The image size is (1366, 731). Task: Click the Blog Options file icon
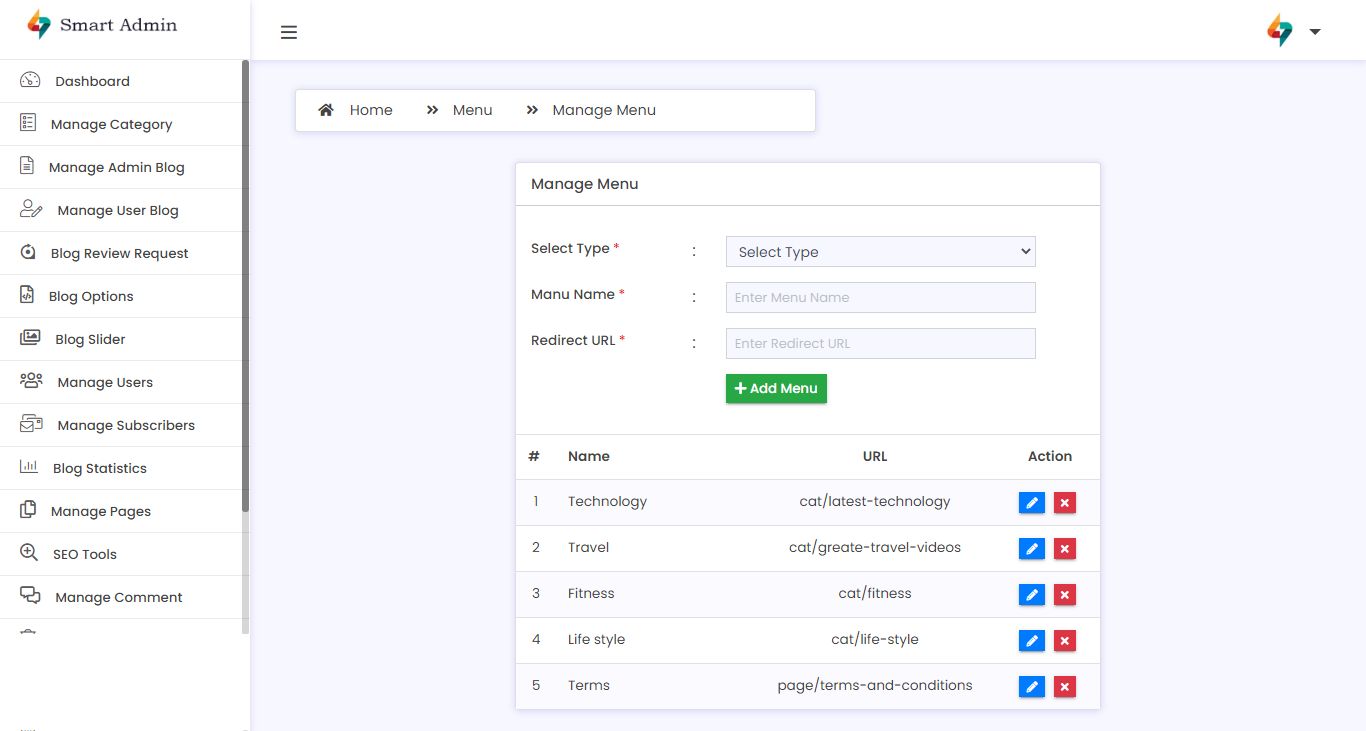tap(27, 295)
